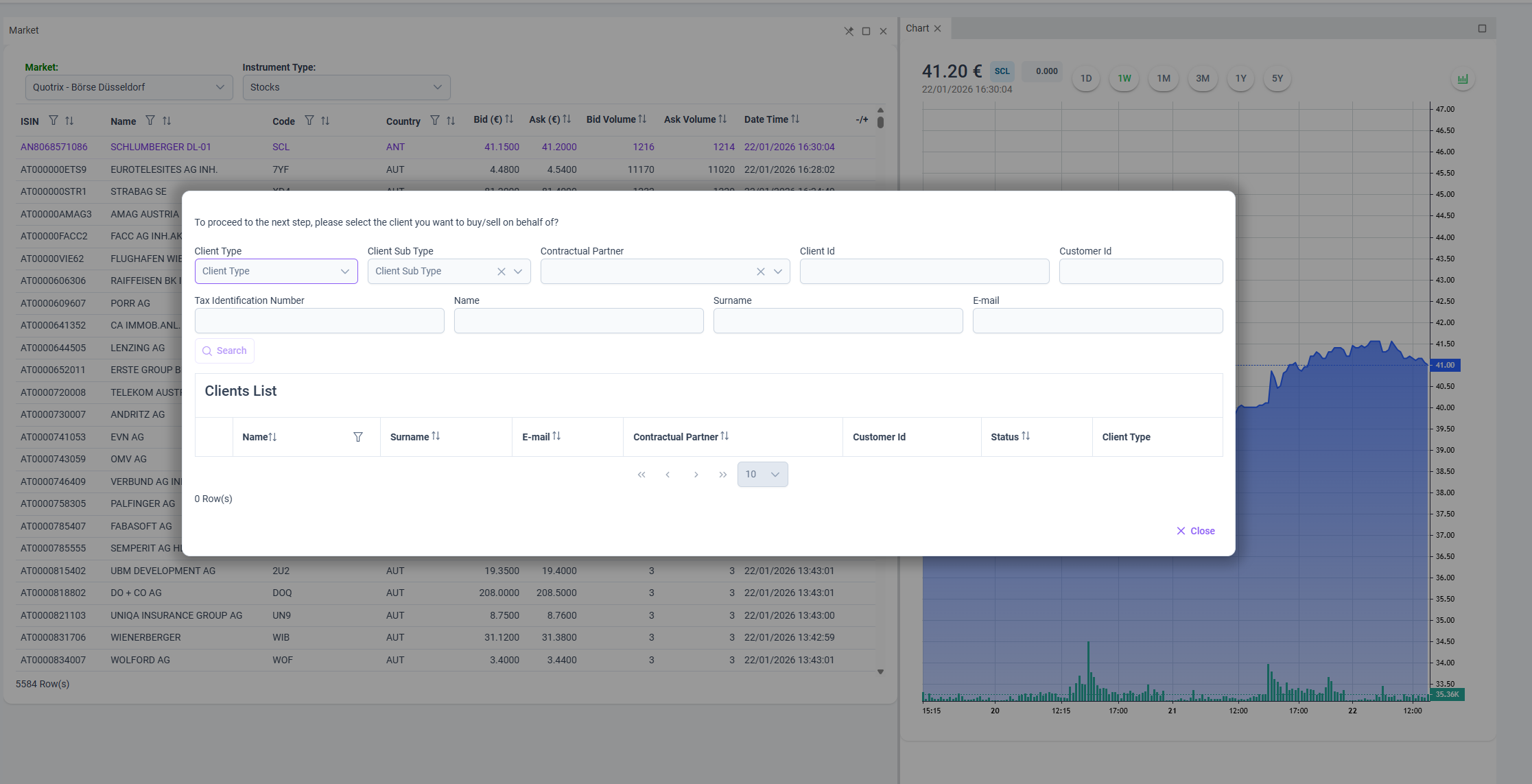Close the Chart tab

tap(937, 28)
